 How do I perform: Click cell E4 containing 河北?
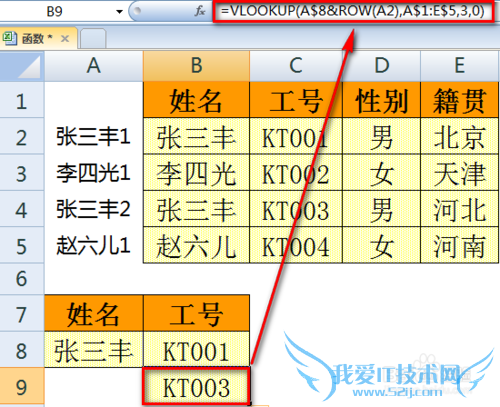coord(460,209)
